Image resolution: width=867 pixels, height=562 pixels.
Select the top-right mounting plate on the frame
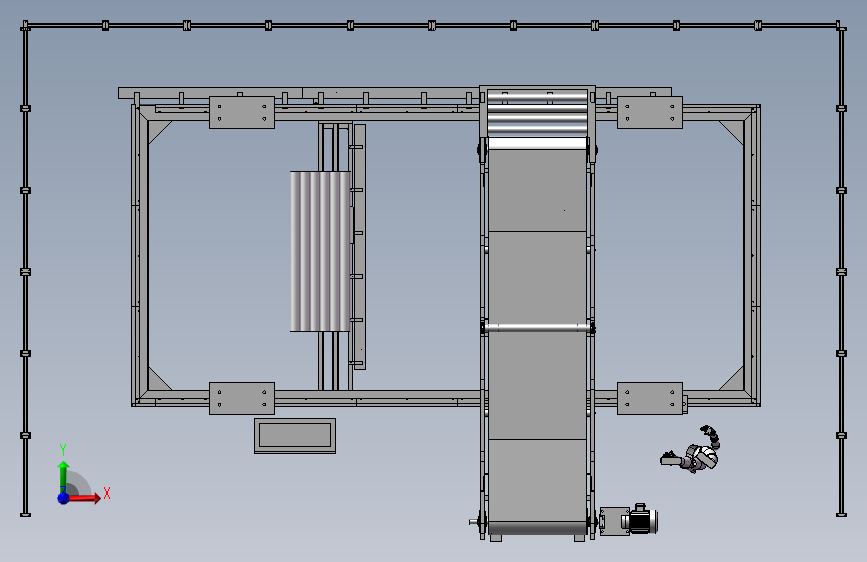(x=650, y=112)
